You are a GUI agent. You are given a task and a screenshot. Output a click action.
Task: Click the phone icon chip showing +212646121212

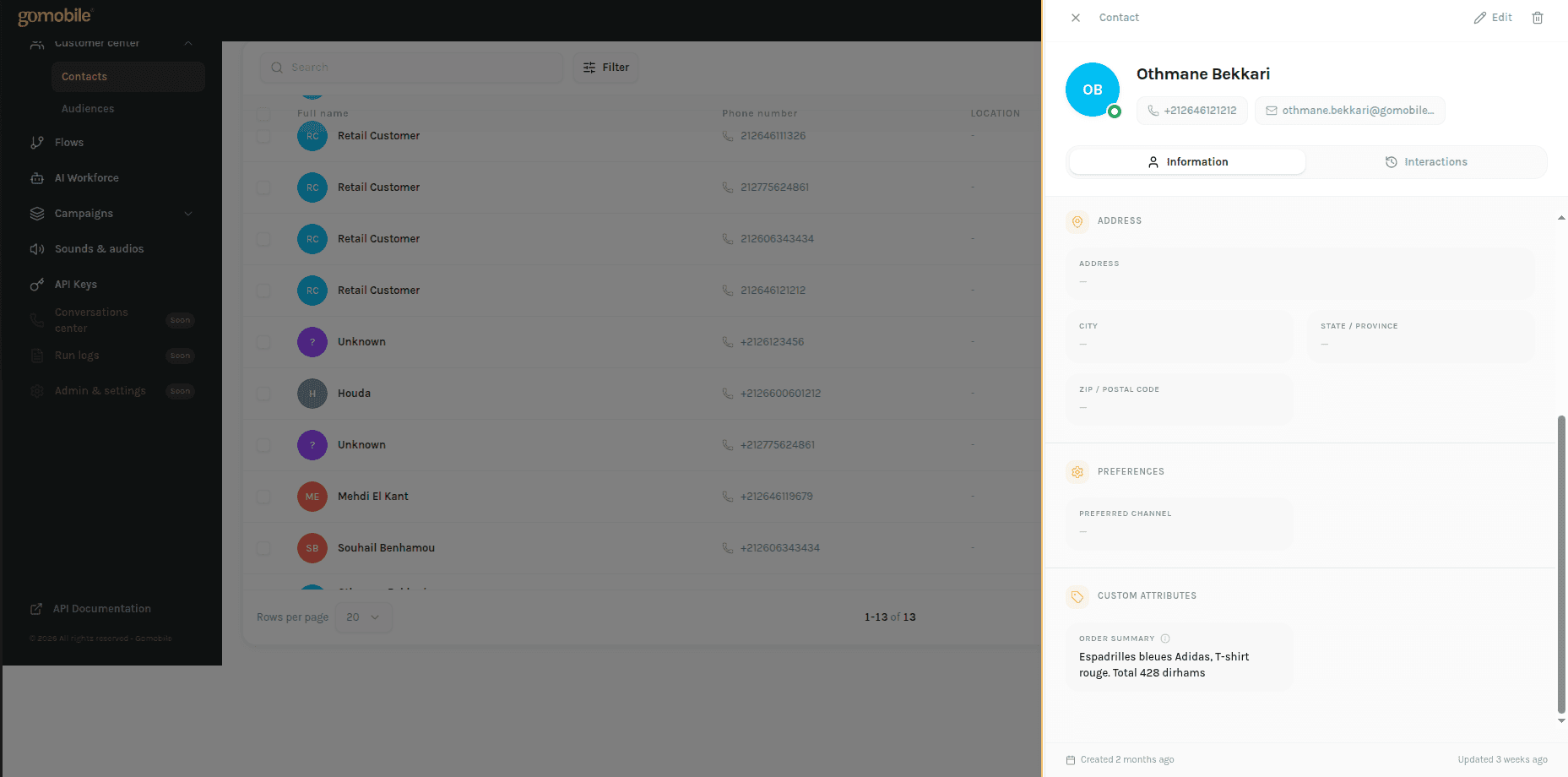tap(1191, 110)
